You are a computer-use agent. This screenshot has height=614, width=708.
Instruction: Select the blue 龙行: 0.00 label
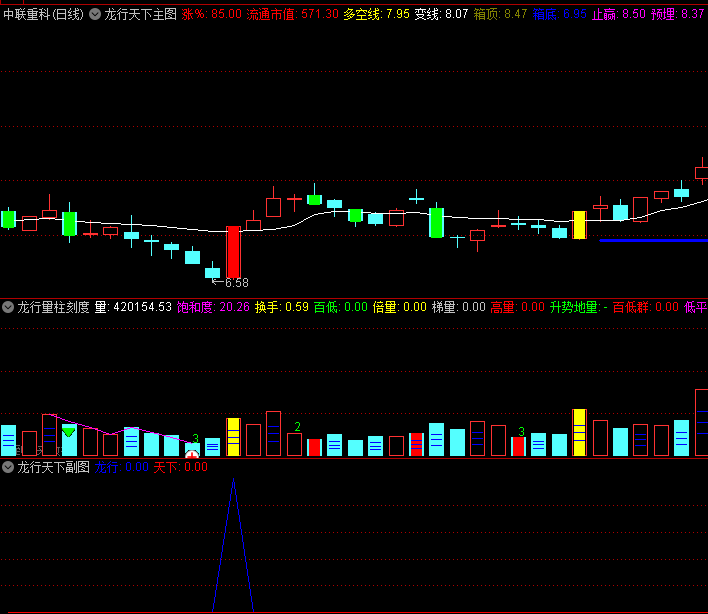(121, 467)
